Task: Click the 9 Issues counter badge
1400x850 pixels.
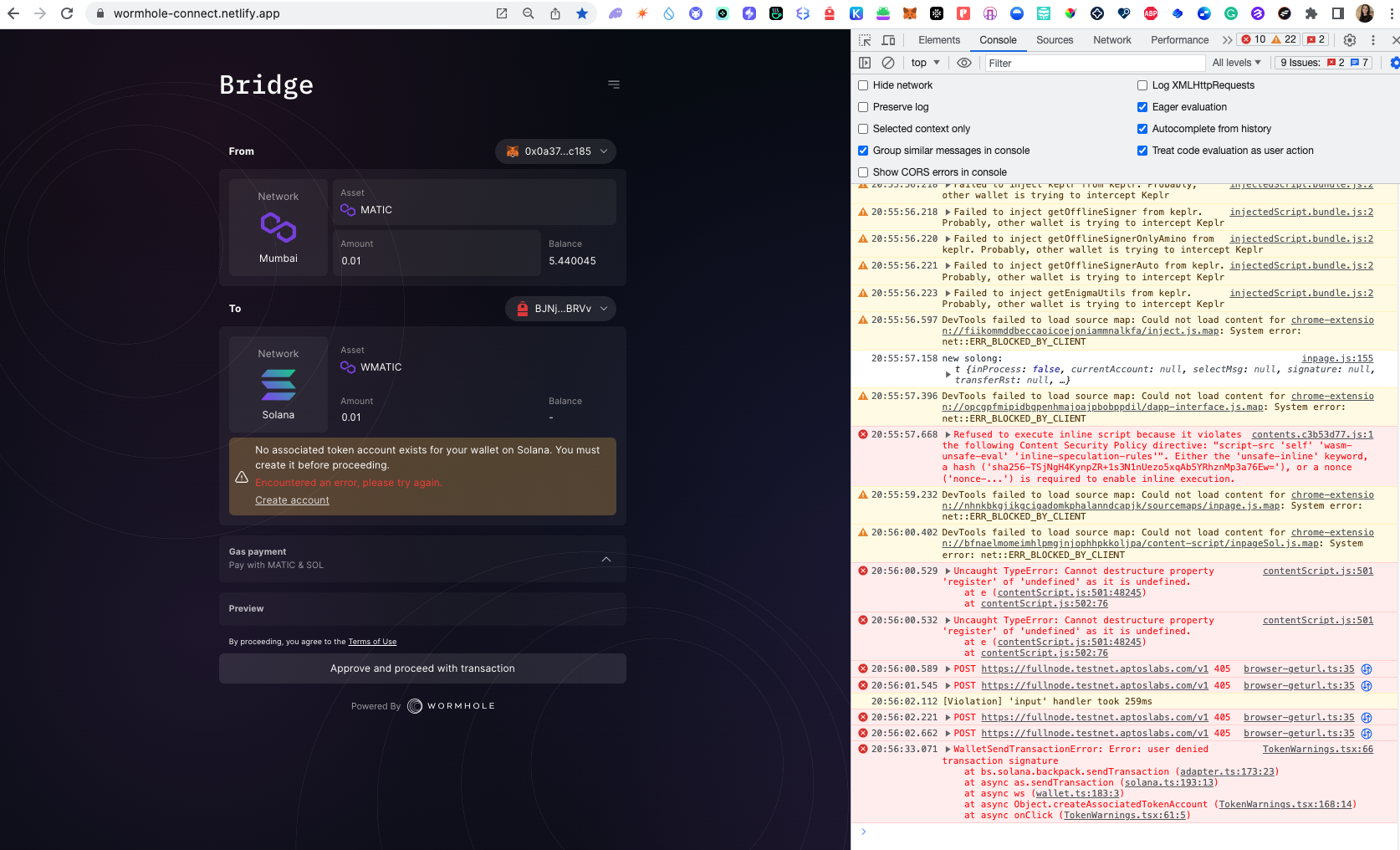Action: click(x=1322, y=63)
